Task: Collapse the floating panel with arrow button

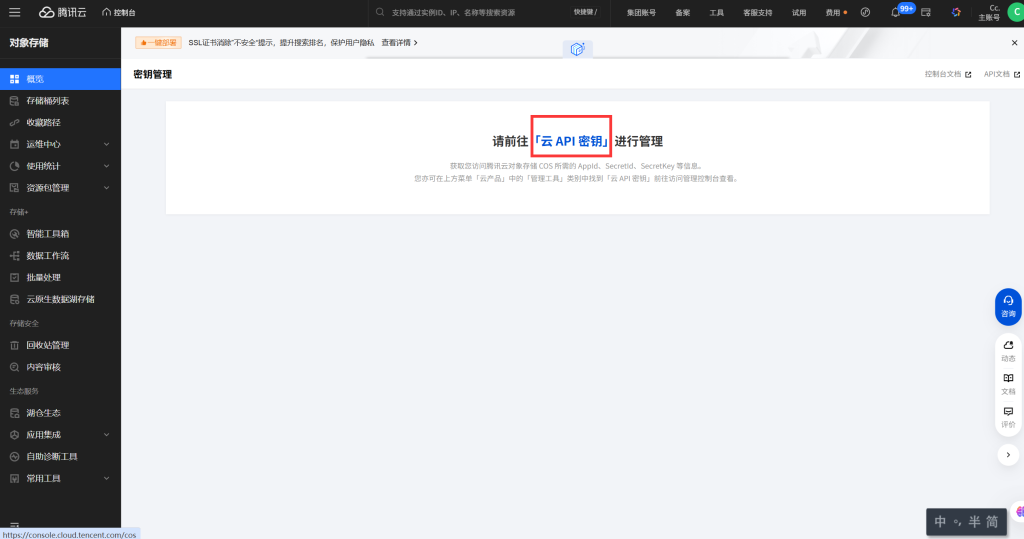Action: (1008, 455)
